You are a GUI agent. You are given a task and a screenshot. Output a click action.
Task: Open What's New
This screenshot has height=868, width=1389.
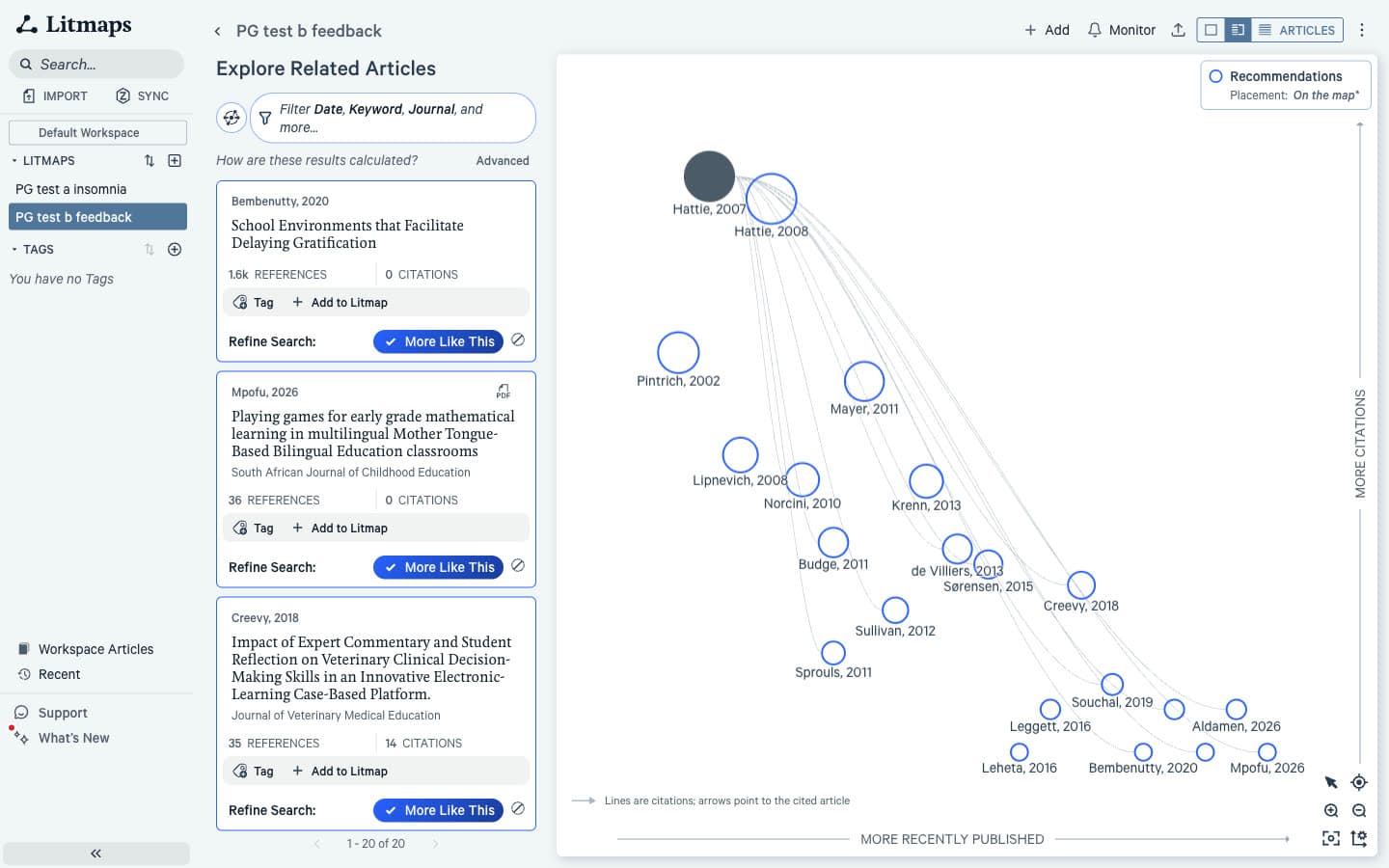[x=62, y=738]
